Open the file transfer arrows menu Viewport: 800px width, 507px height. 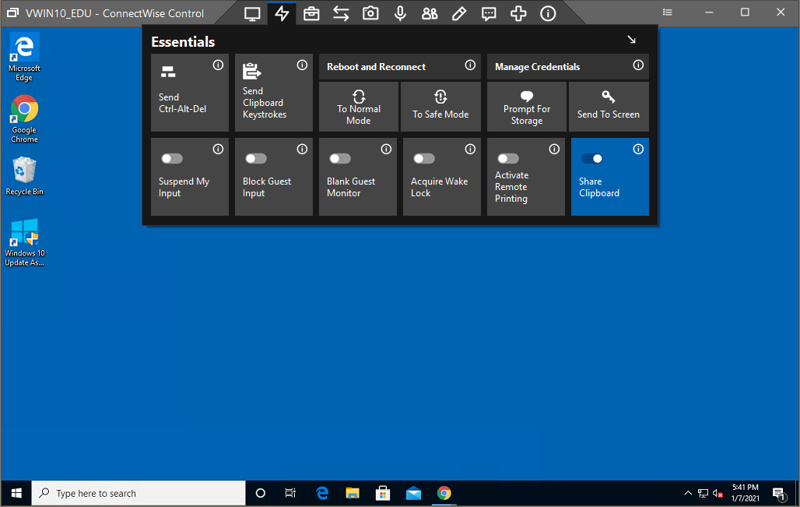tap(341, 14)
